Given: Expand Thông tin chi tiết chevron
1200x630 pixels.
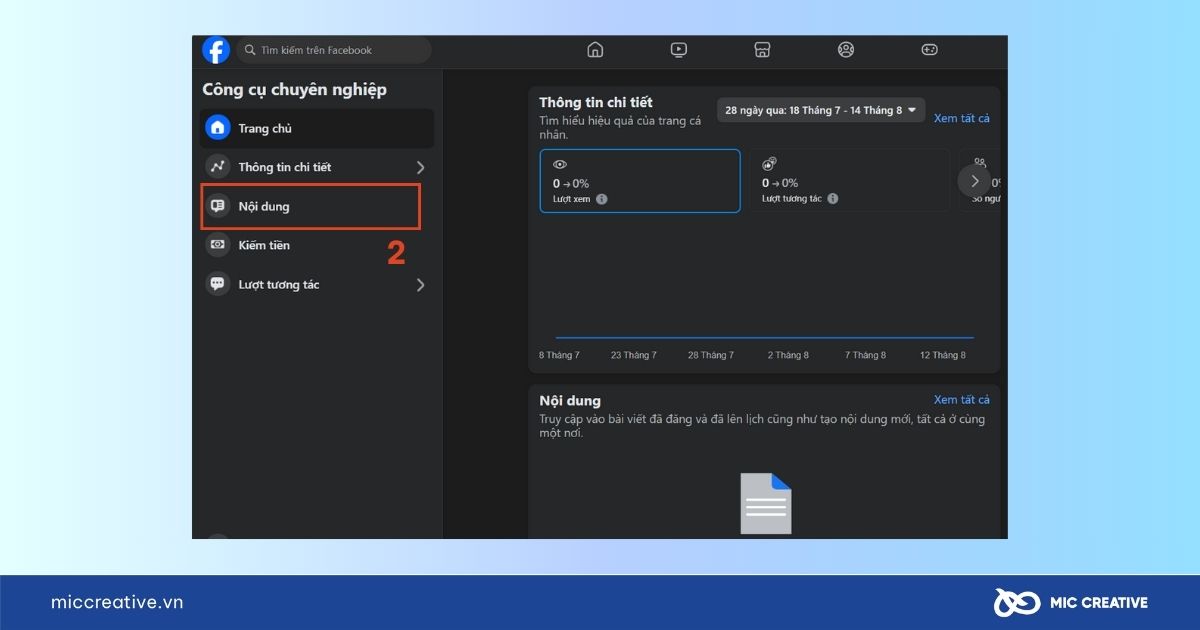Looking at the screenshot, I should point(420,167).
